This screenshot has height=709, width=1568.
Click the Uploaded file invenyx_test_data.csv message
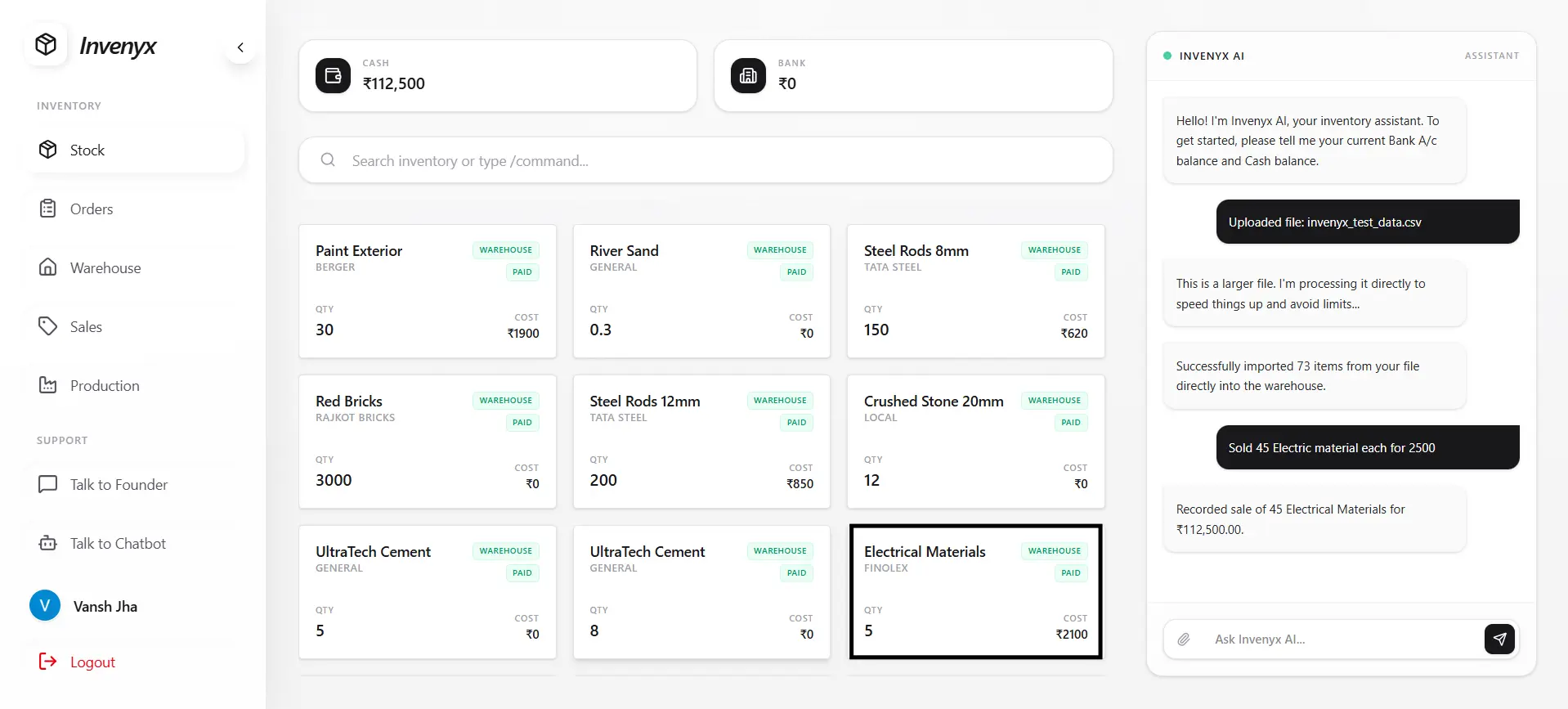pos(1368,222)
